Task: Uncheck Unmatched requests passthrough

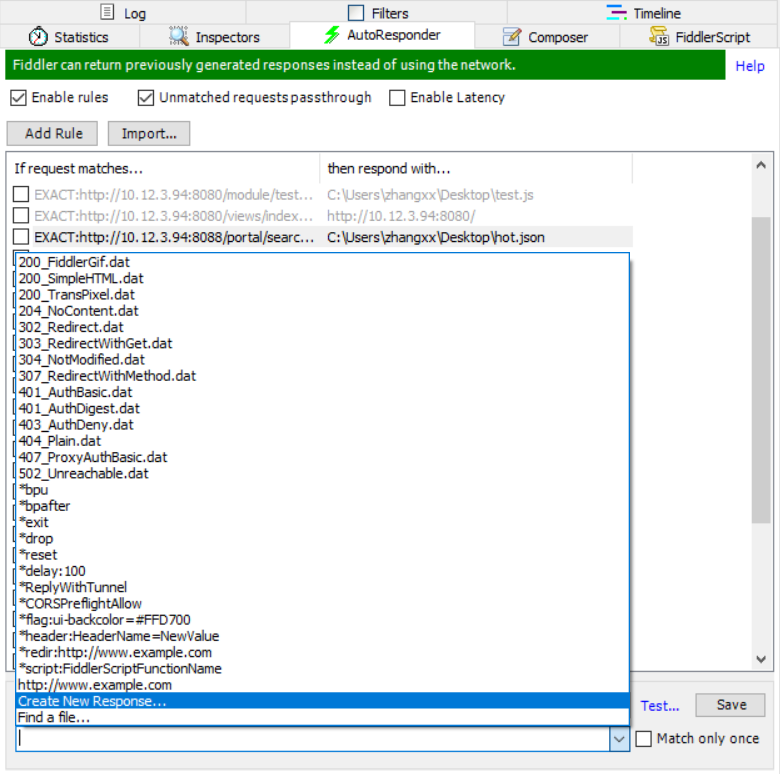Action: tap(146, 97)
